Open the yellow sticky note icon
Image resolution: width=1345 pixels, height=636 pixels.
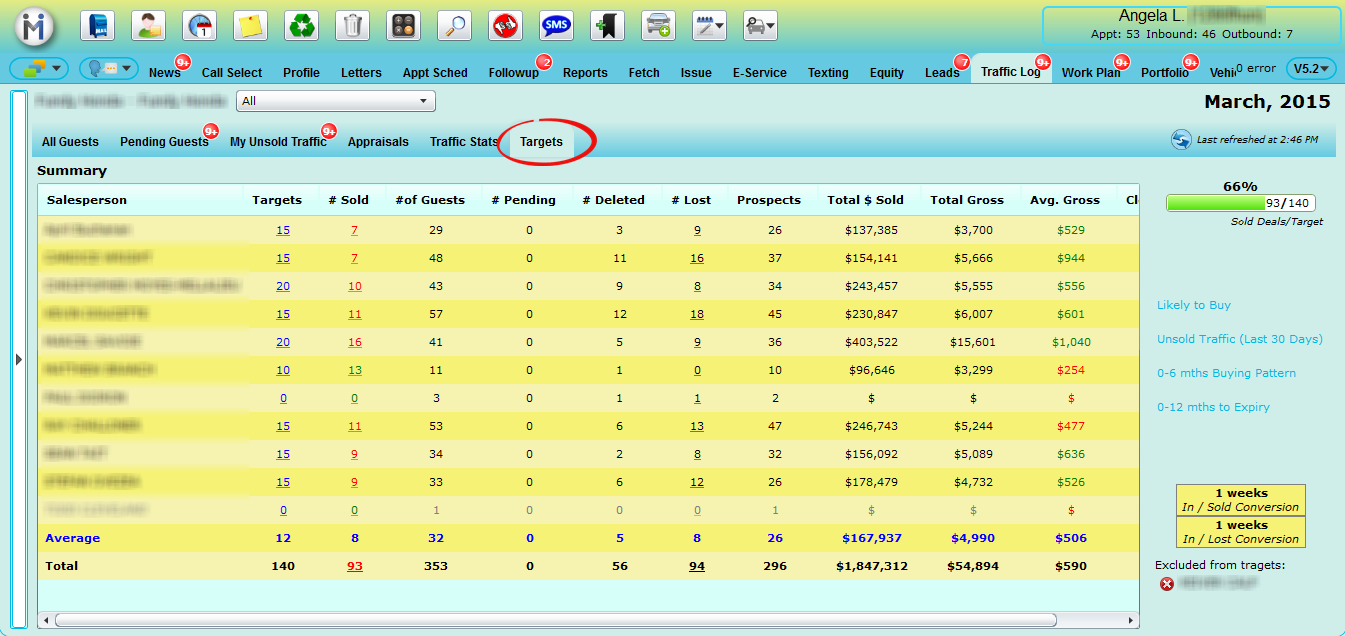[250, 25]
